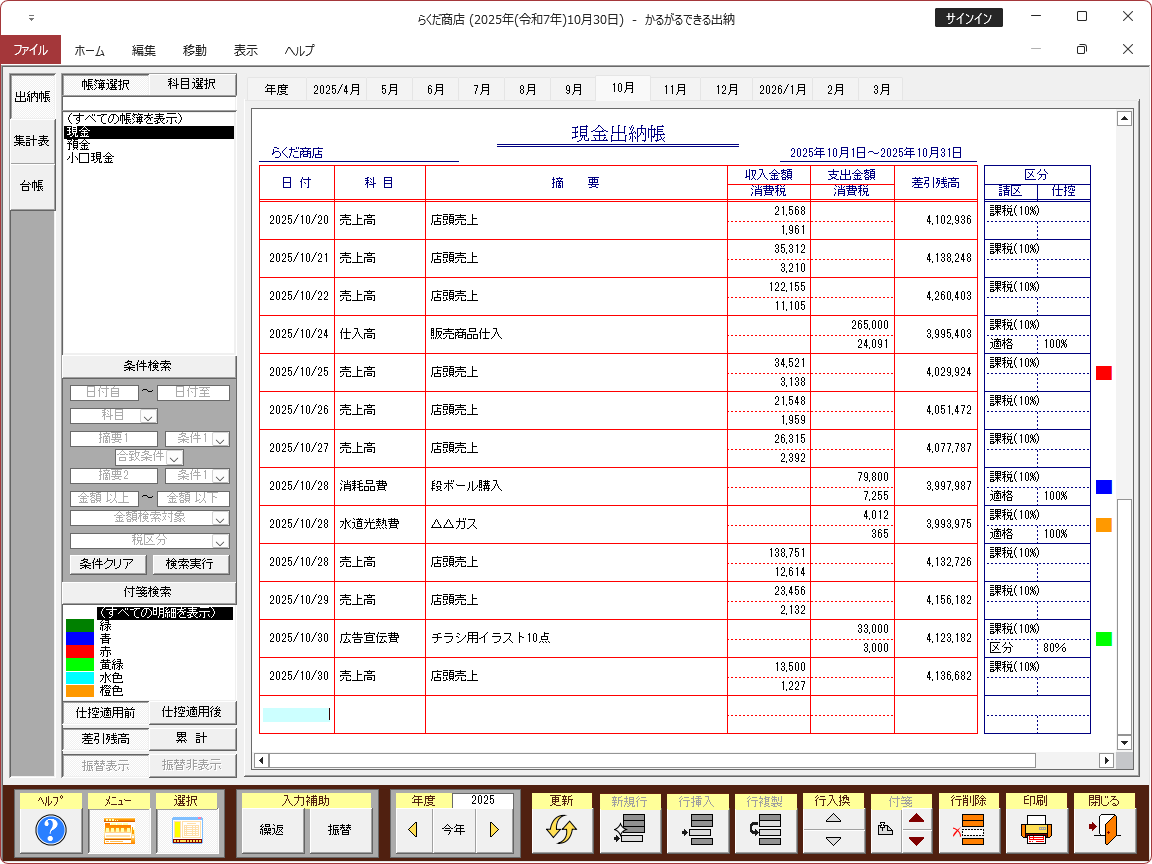Switch to the 11月 month tab
1152x864 pixels.
coord(675,89)
